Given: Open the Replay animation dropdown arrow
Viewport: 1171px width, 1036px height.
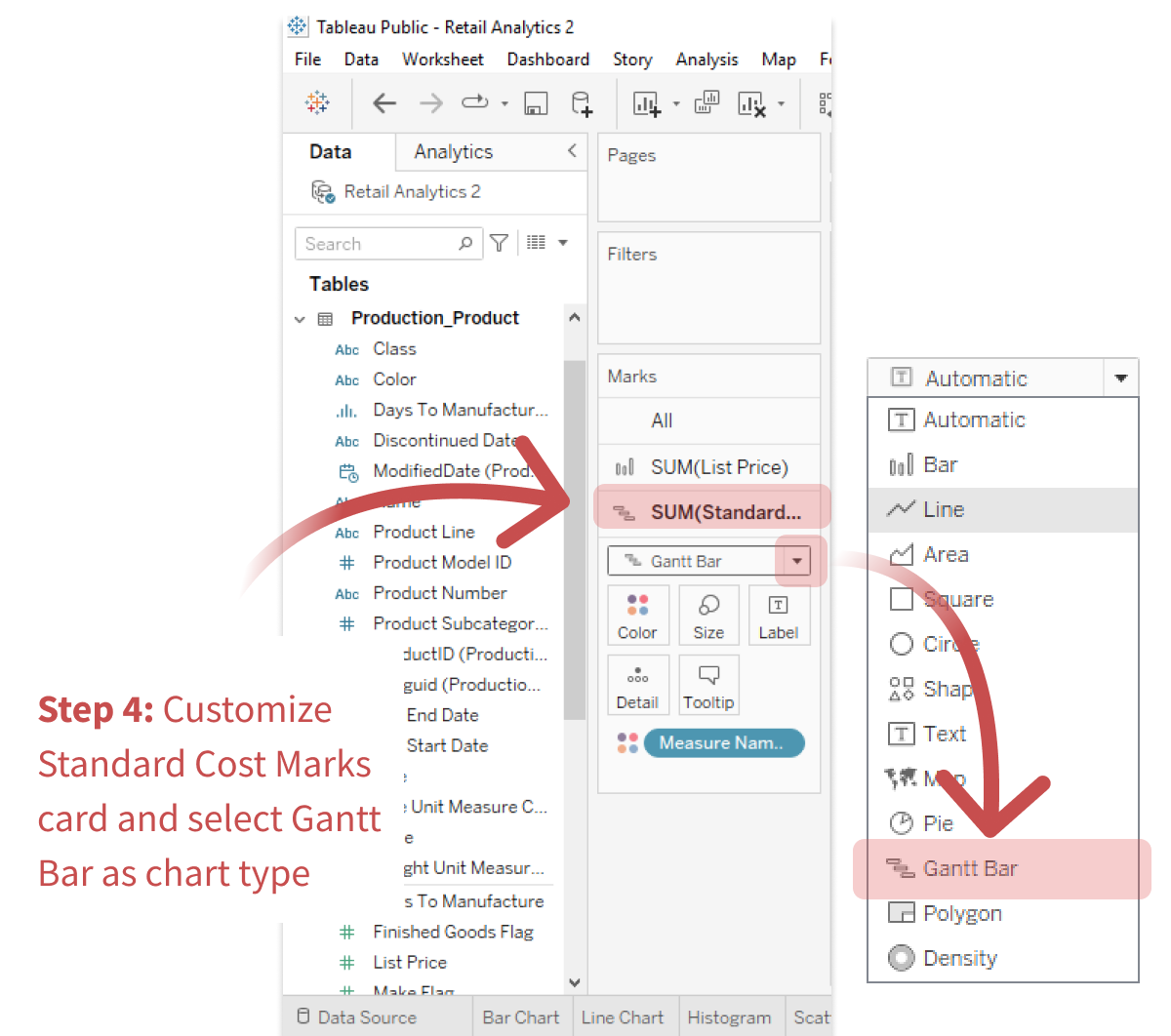Looking at the screenshot, I should (x=505, y=102).
